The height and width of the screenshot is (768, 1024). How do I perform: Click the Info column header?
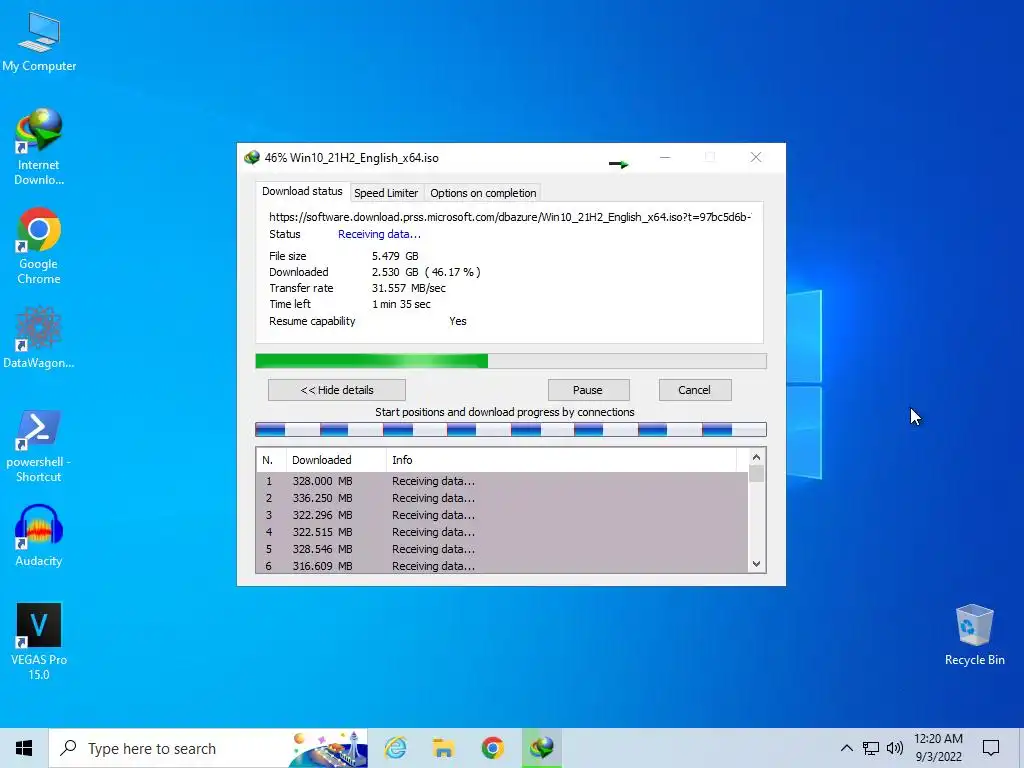point(562,460)
